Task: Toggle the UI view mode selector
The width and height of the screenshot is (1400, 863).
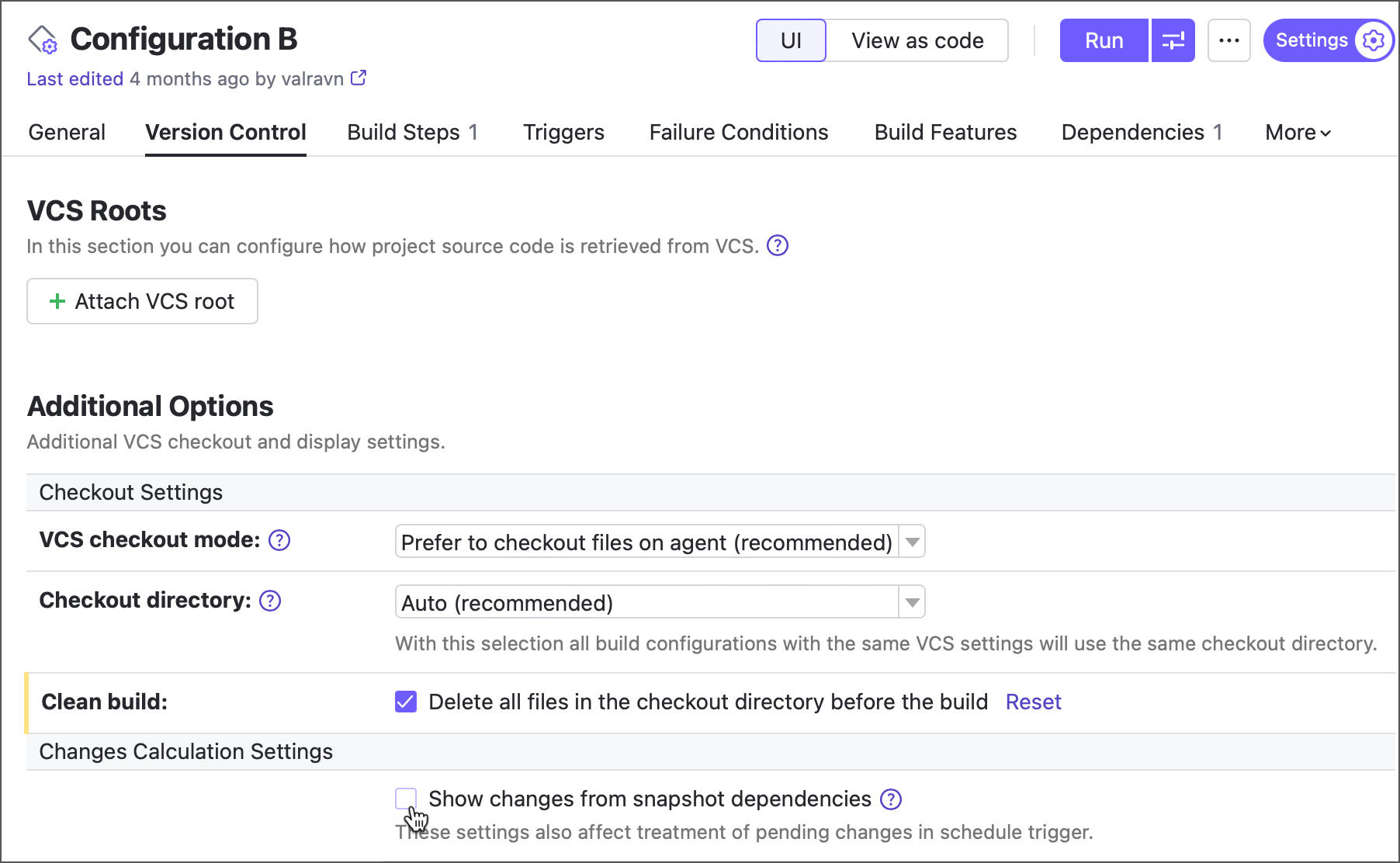Action: click(x=791, y=40)
